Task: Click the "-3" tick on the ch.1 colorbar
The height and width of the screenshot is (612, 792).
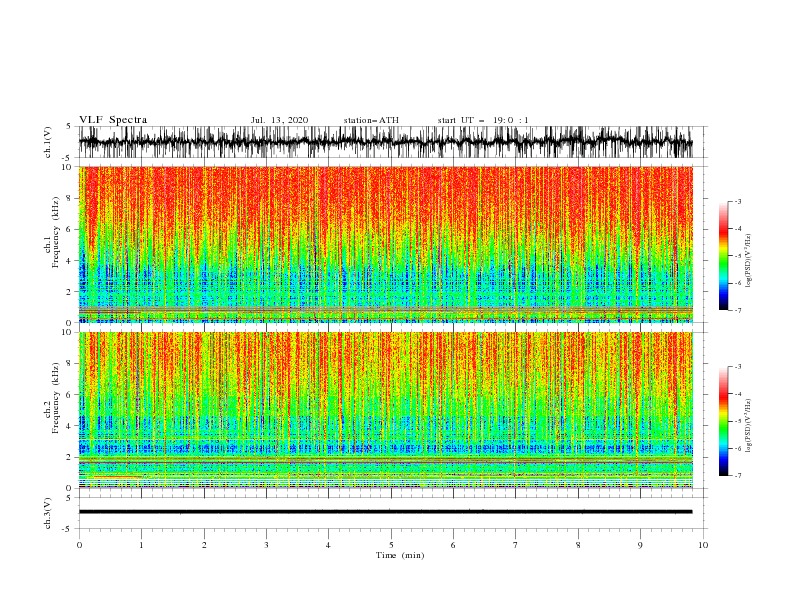Action: (x=737, y=201)
